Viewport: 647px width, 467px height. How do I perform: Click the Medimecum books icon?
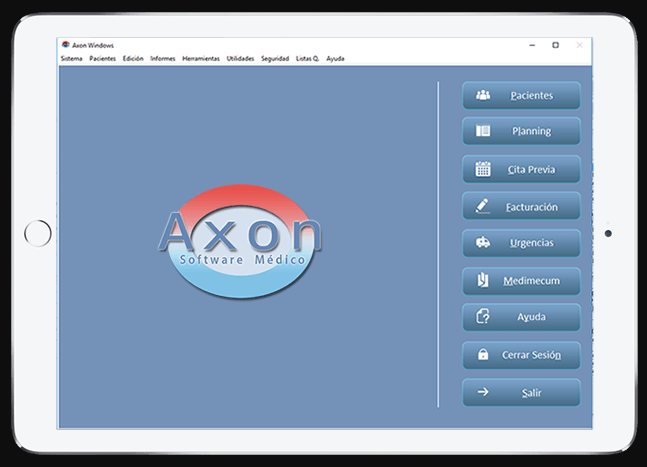pos(483,280)
